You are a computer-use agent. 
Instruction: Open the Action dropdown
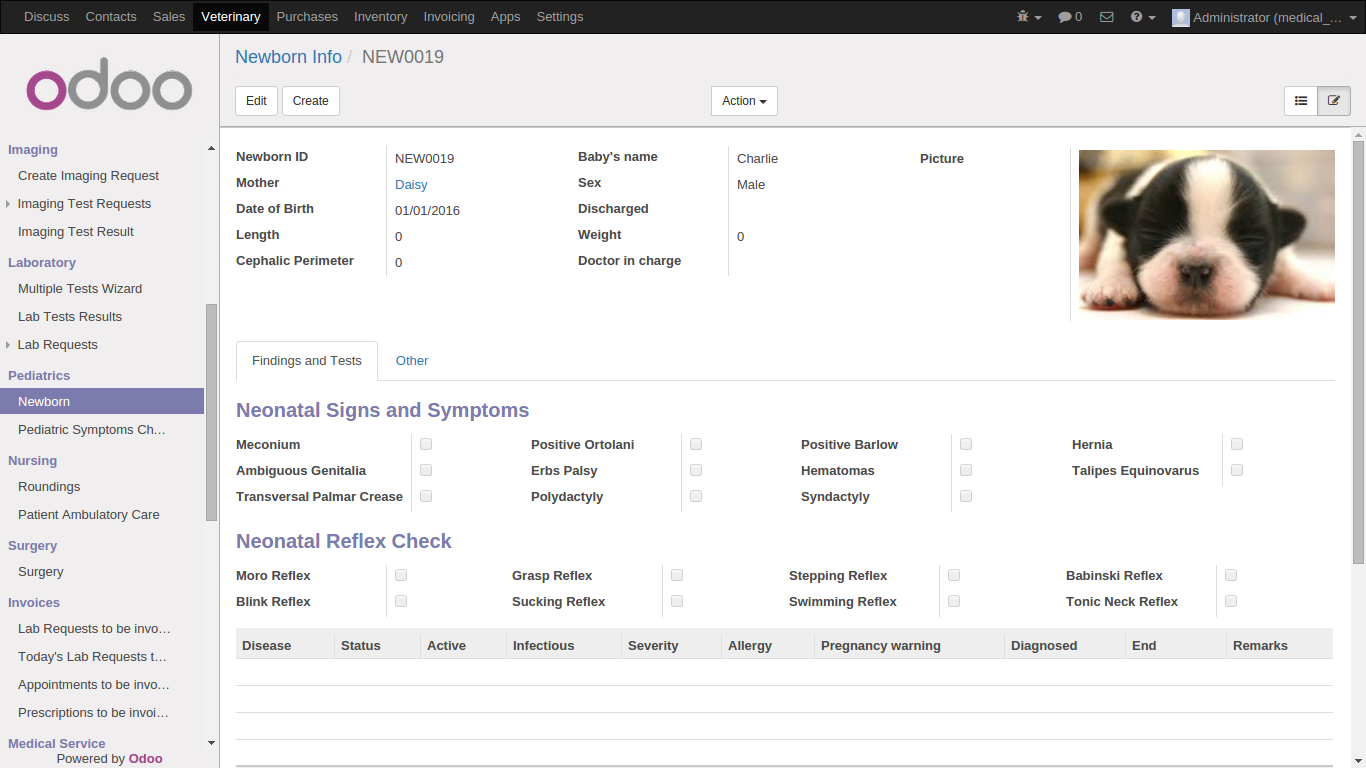[x=743, y=101]
